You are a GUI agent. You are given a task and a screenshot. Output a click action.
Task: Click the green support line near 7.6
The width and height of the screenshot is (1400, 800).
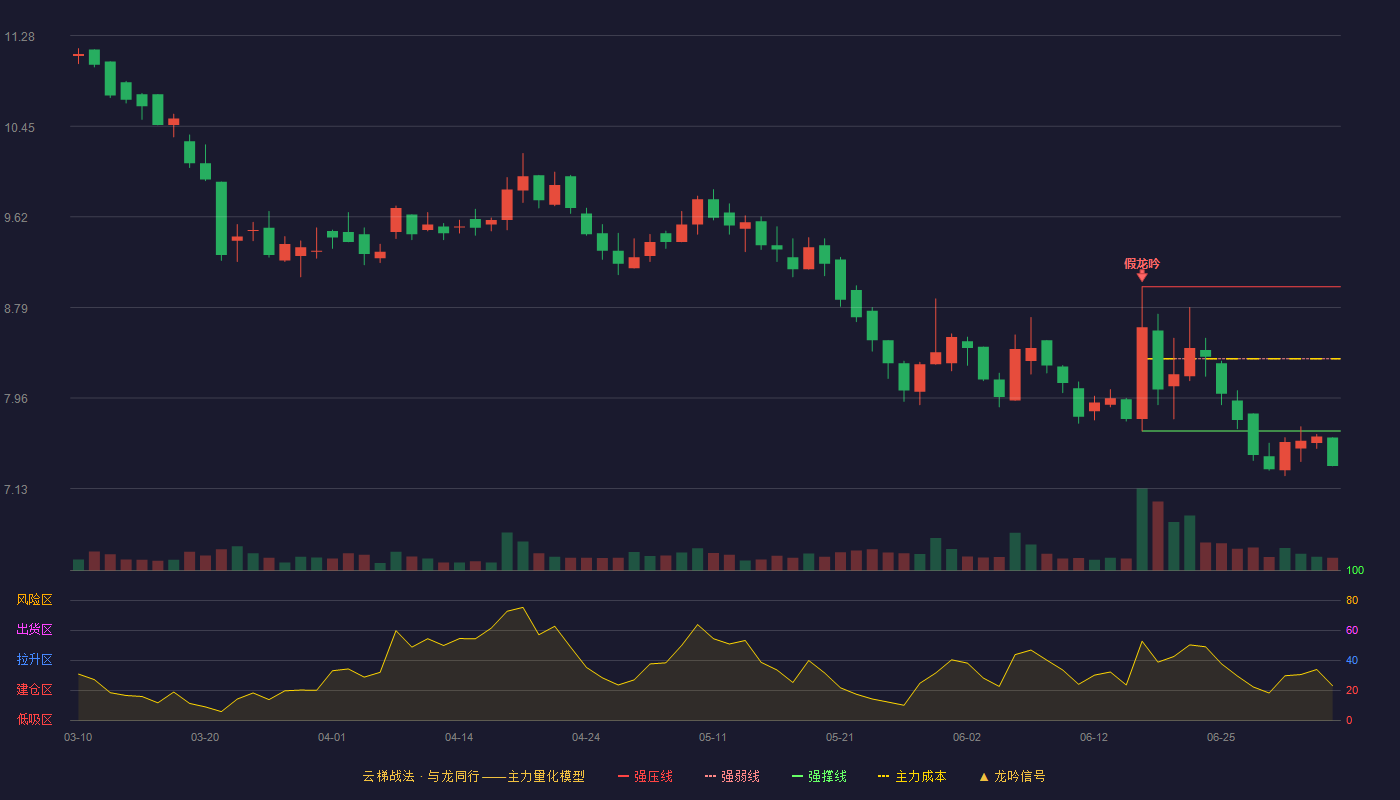pyautogui.click(x=1241, y=431)
